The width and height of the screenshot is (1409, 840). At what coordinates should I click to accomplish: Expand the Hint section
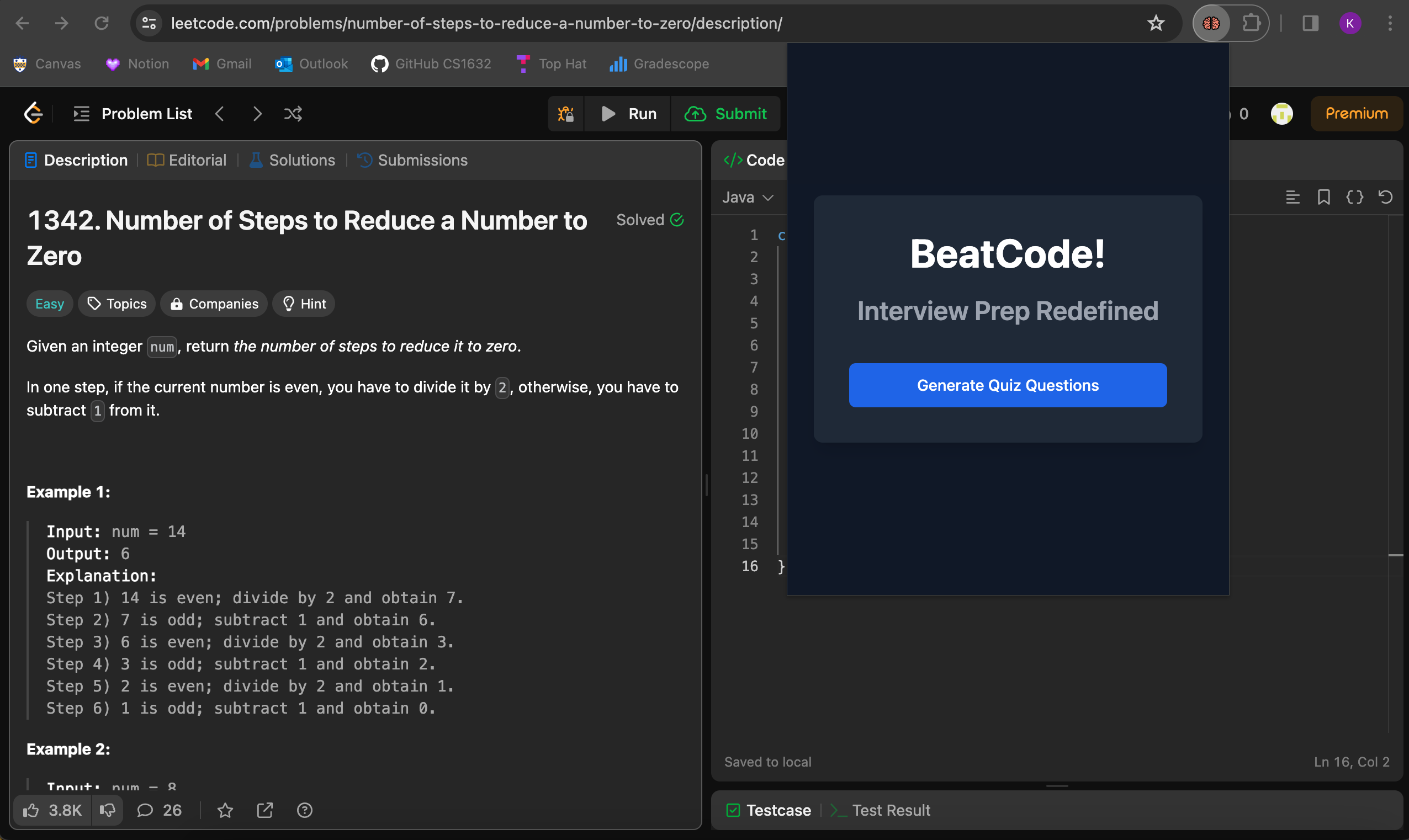coord(304,304)
